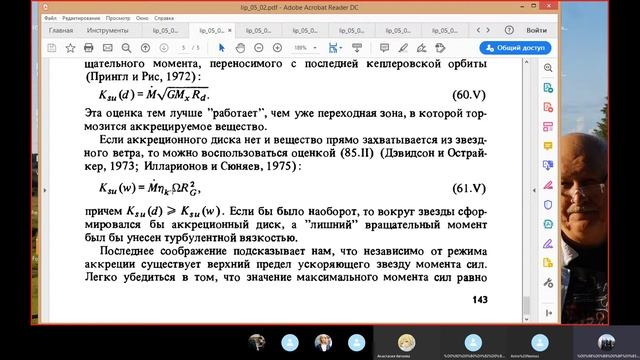This screenshot has width=640, height=360.
Task: Add a comment with speech bubble icon
Action: [384, 48]
